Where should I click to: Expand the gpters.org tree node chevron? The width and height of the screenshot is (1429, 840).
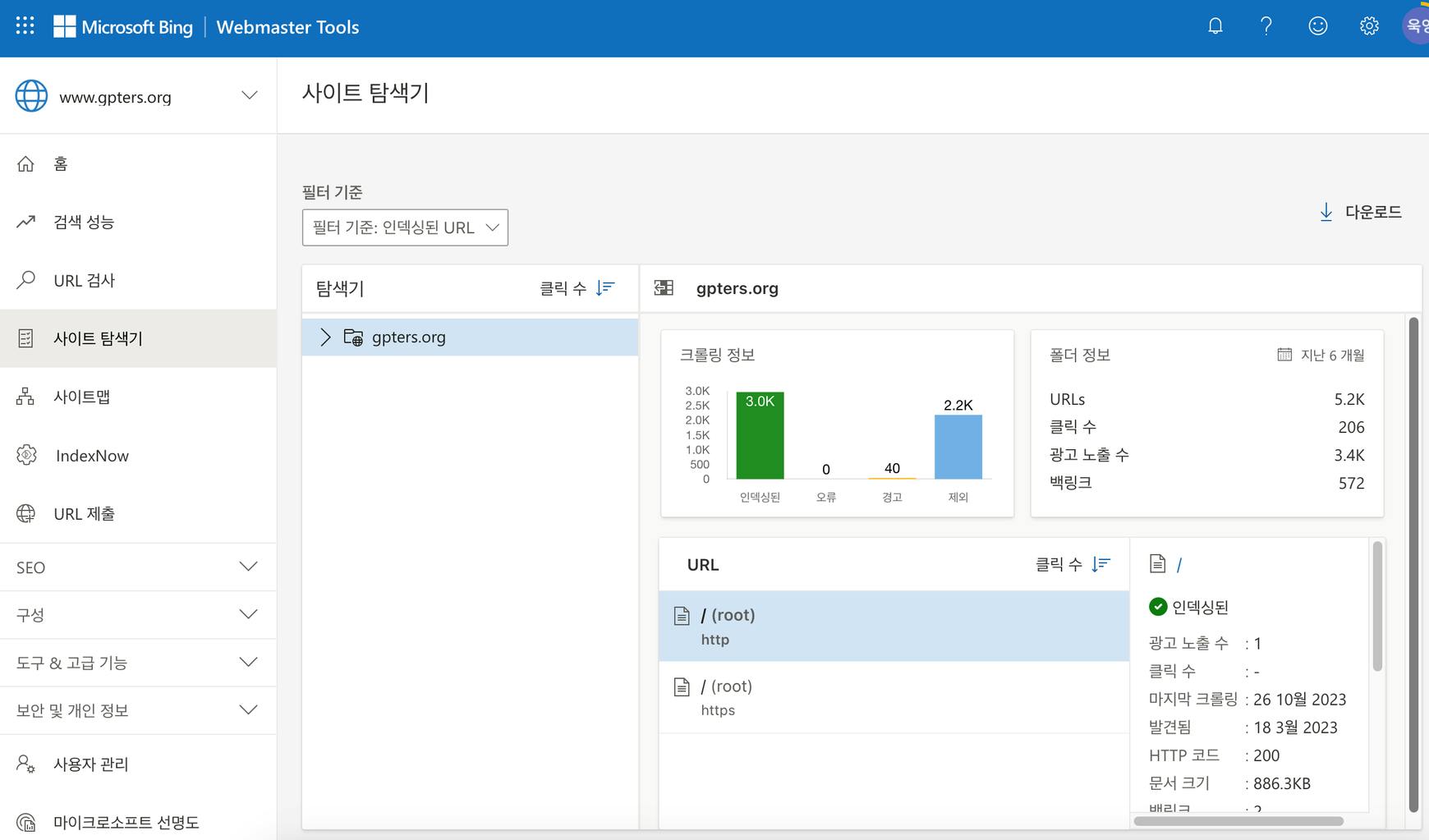point(325,337)
